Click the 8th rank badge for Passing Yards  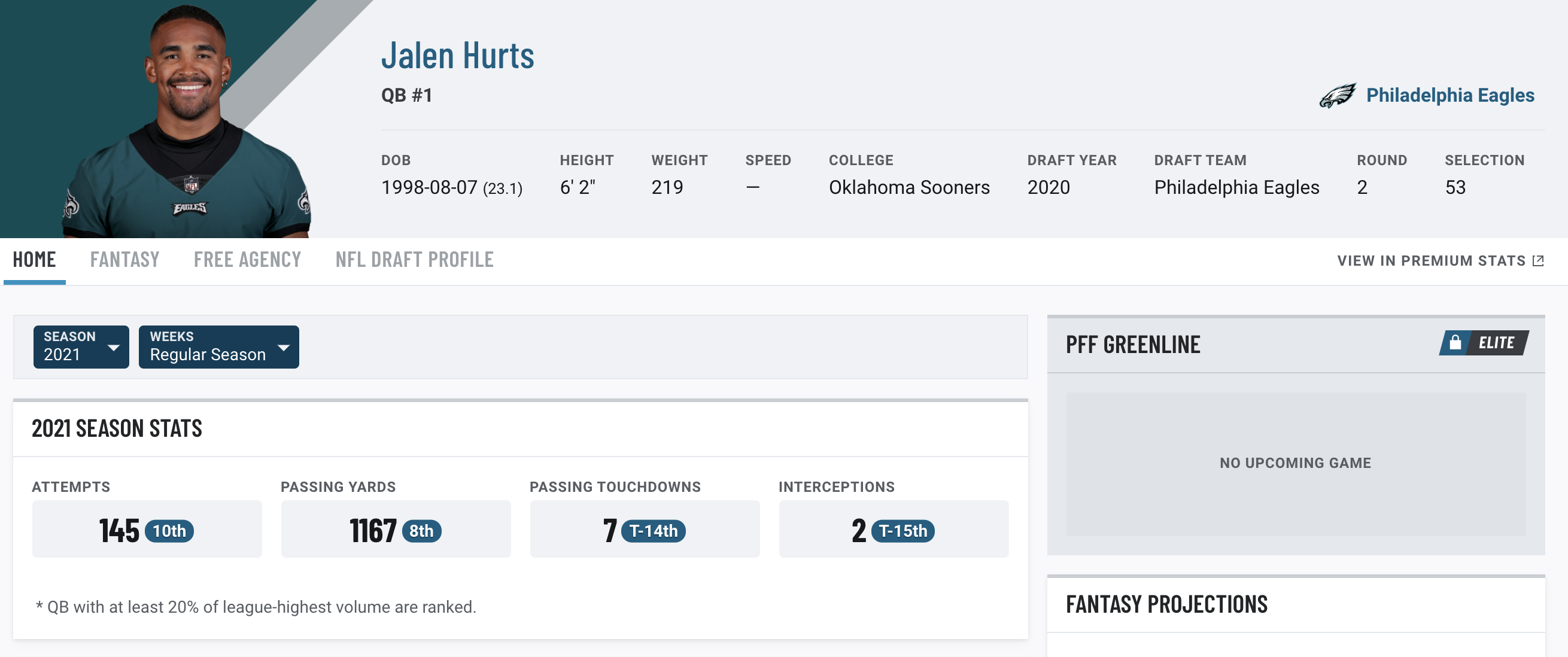(x=421, y=531)
